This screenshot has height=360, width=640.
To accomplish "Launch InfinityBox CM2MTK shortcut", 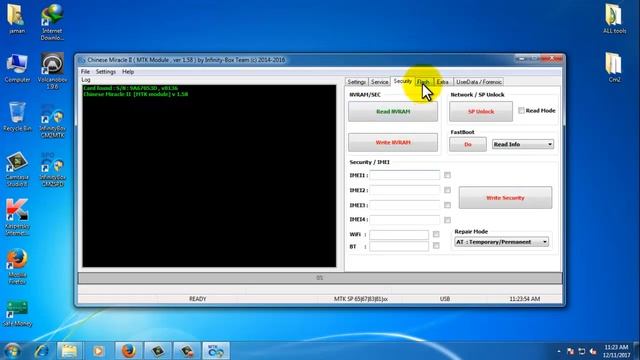I will tap(52, 121).
